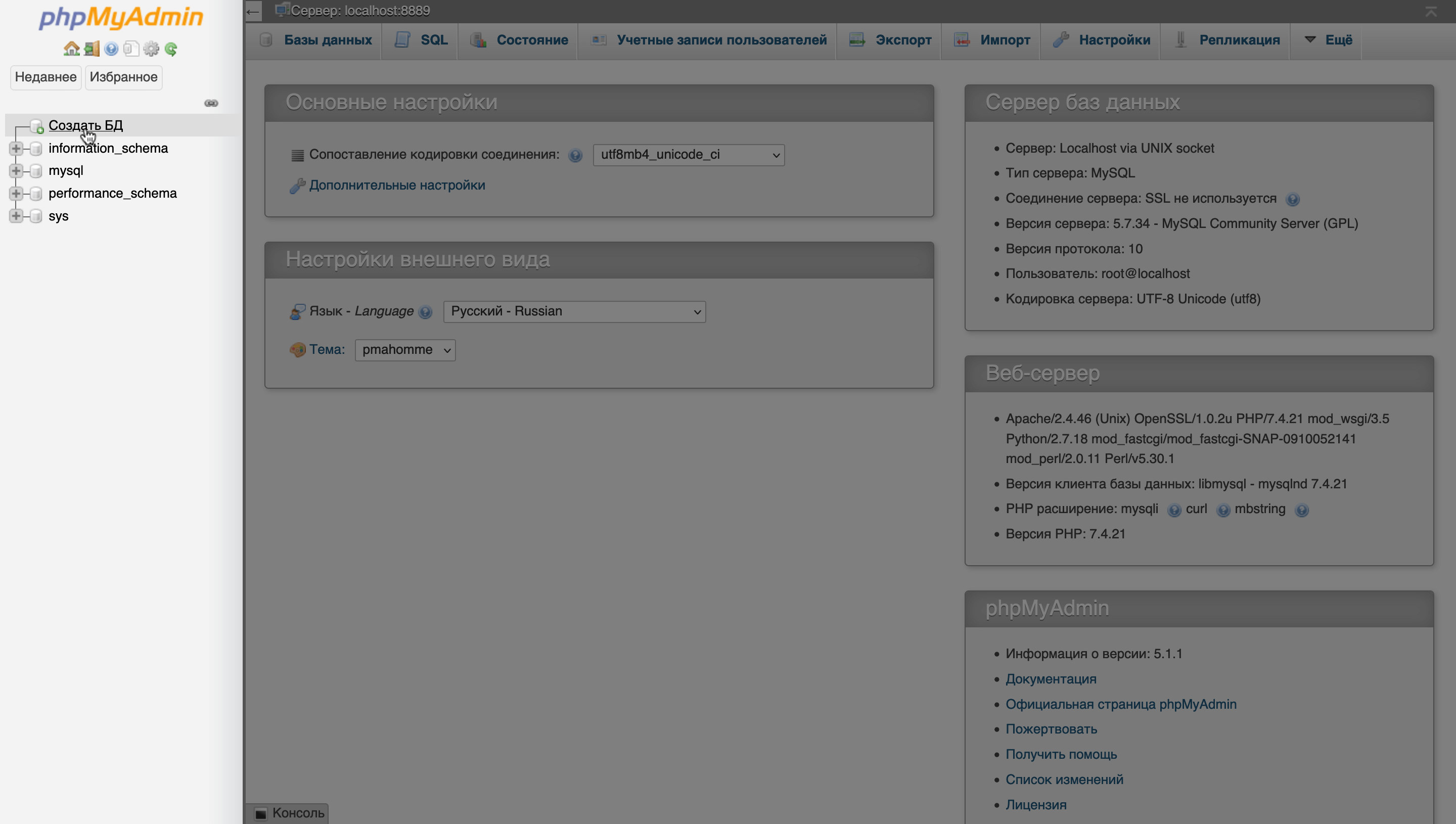Screen dimensions: 1456x824
Task: Reload navigation panel with green refresh icon
Action: point(171,49)
